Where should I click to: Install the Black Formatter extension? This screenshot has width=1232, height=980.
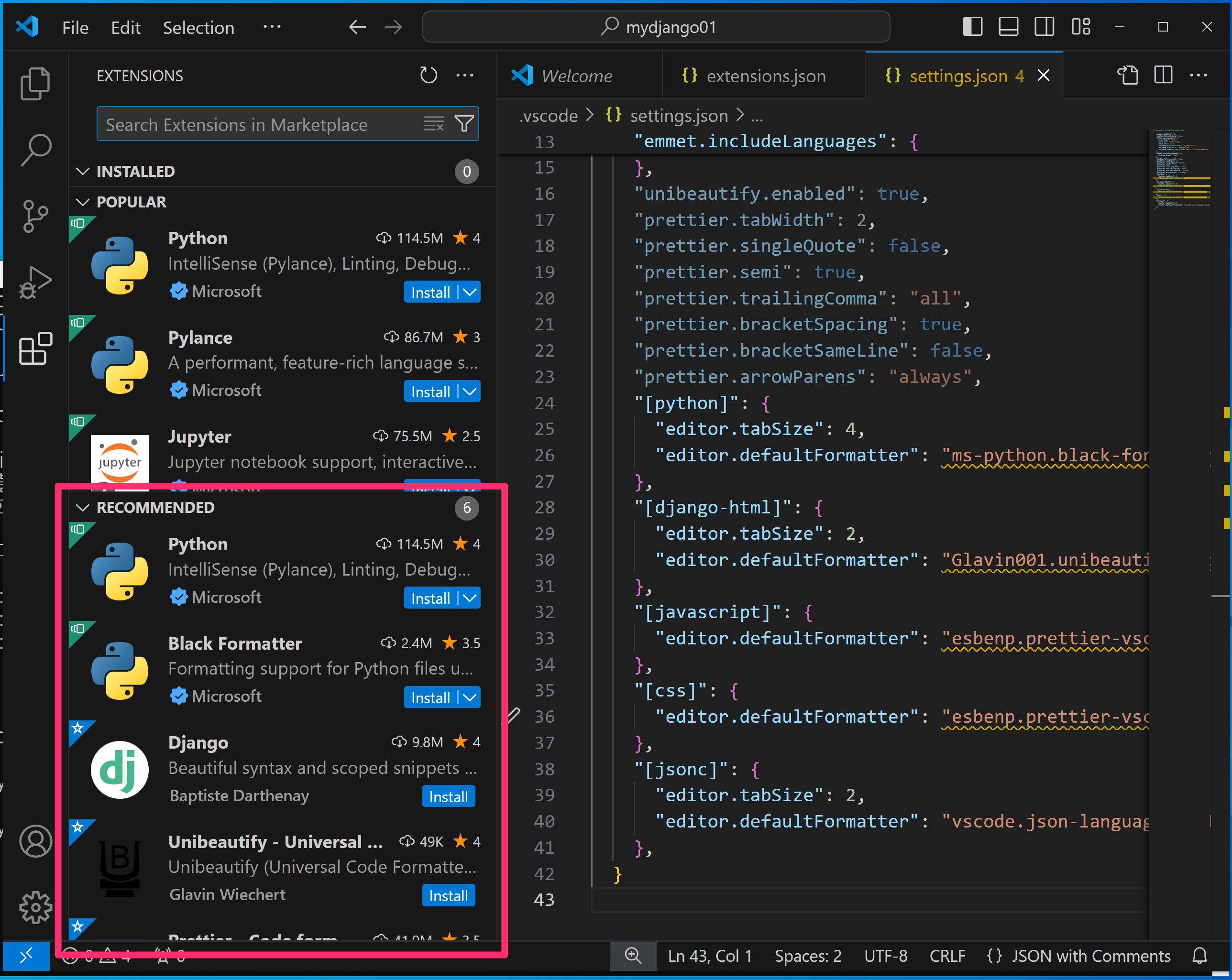coord(431,697)
